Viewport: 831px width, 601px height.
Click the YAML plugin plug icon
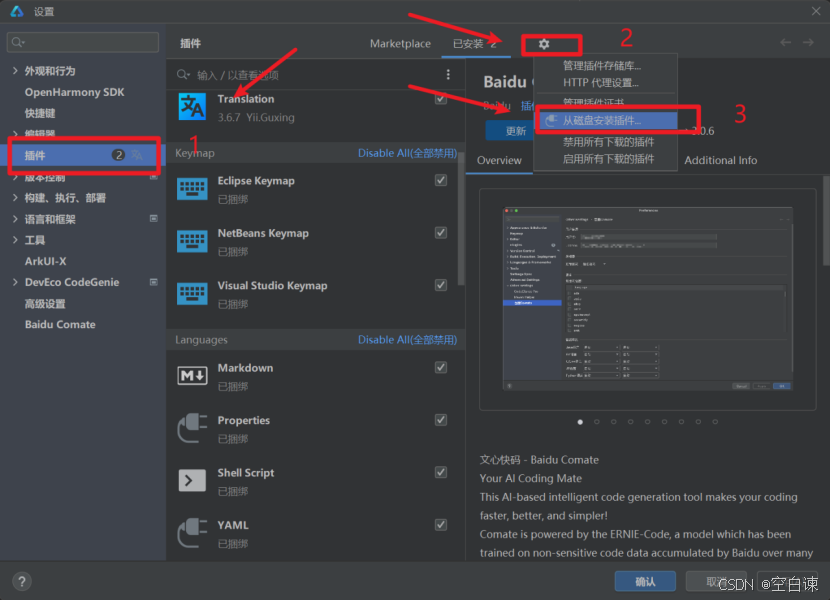tap(192, 533)
